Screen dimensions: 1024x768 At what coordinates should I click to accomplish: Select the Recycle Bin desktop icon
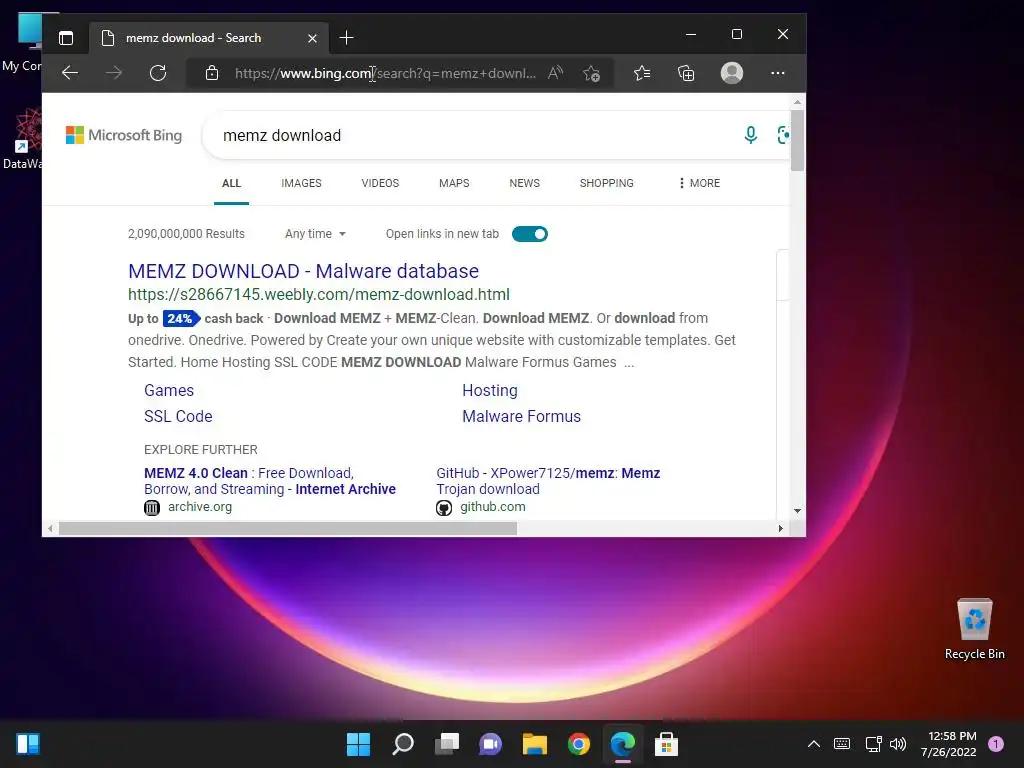tap(974, 630)
